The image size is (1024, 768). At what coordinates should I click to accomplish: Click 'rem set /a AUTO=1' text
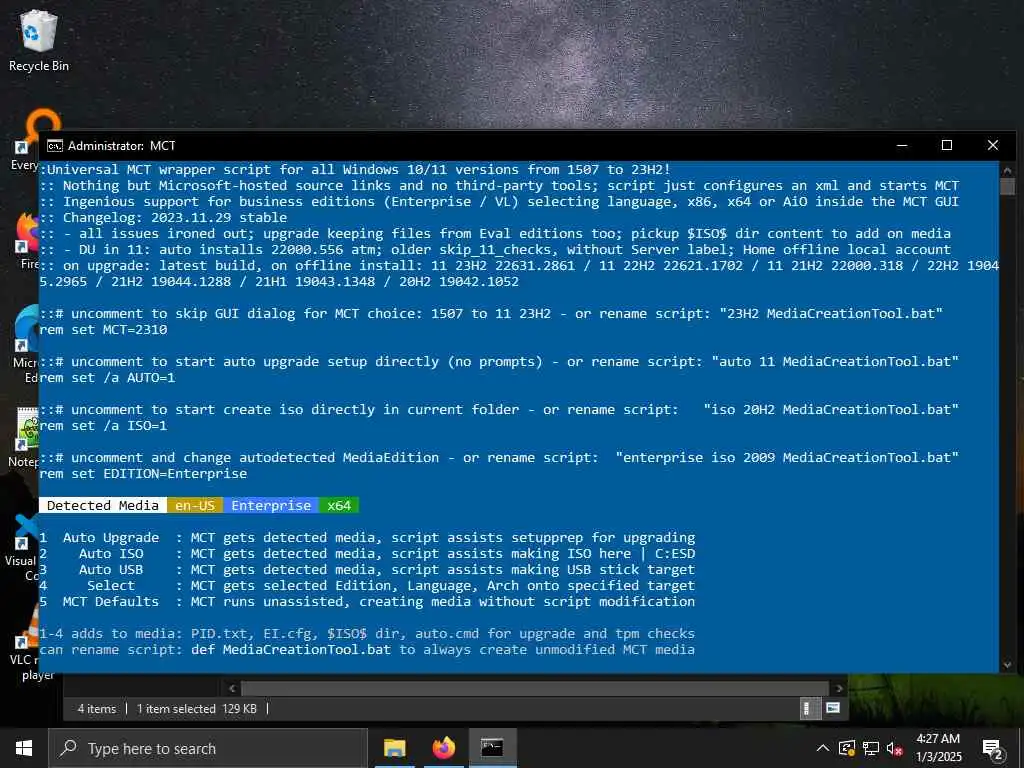[107, 377]
